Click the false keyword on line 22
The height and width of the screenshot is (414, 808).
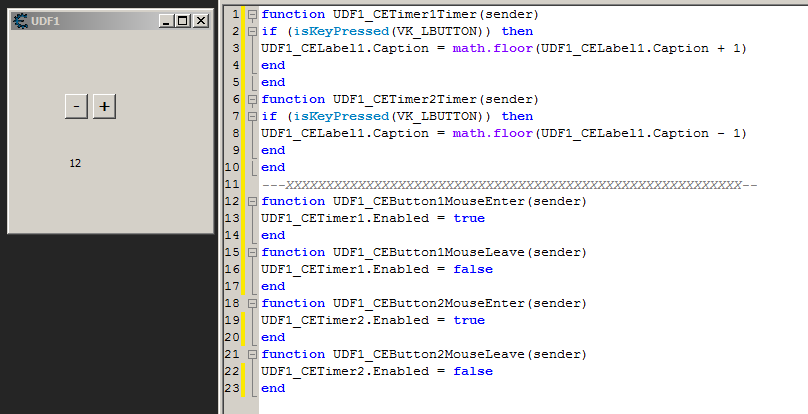tap(473, 372)
